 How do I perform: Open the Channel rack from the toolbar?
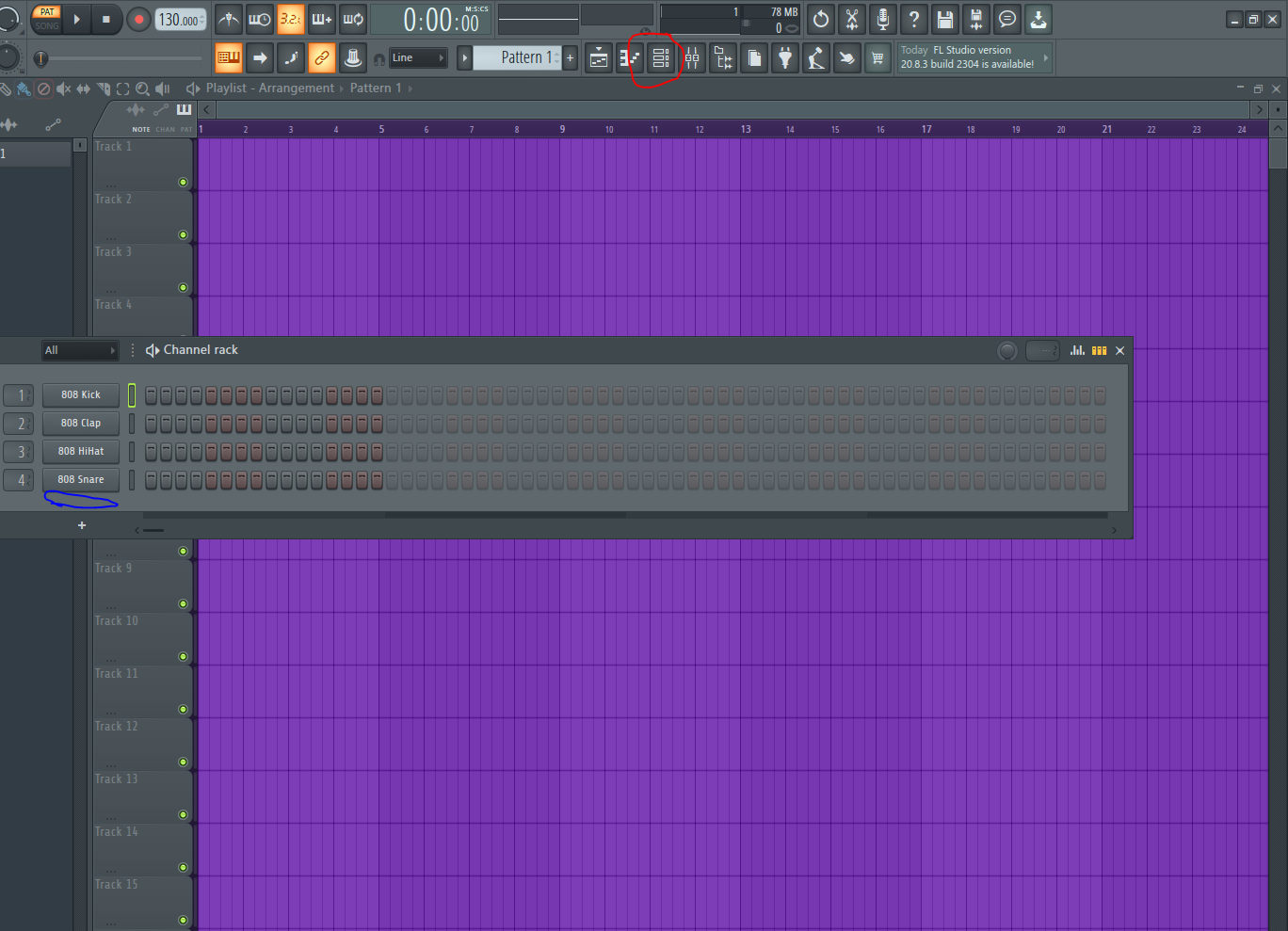pos(661,58)
